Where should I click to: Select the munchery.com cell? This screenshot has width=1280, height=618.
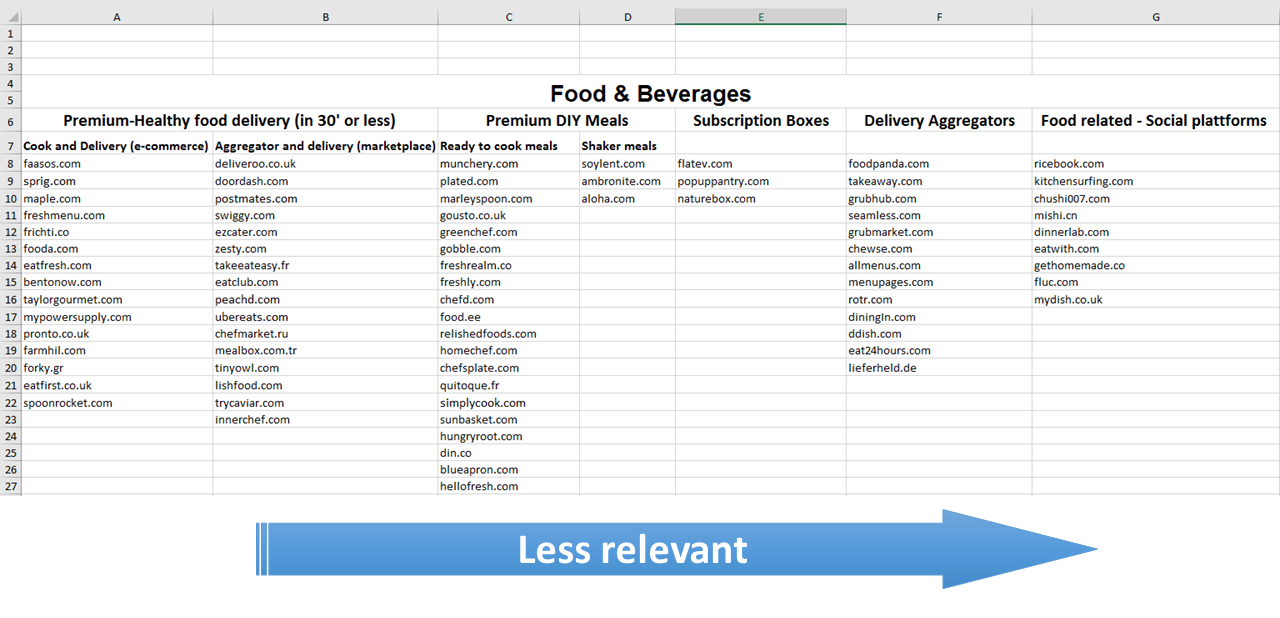[x=509, y=164]
